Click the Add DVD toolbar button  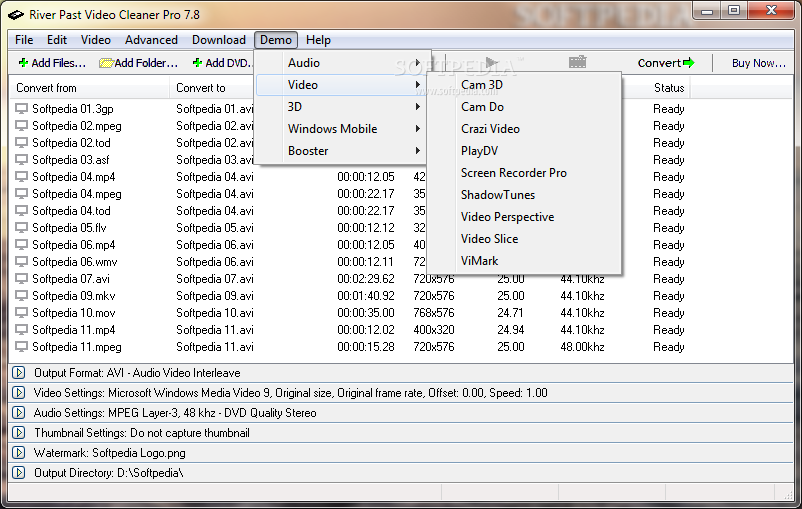[x=222, y=63]
